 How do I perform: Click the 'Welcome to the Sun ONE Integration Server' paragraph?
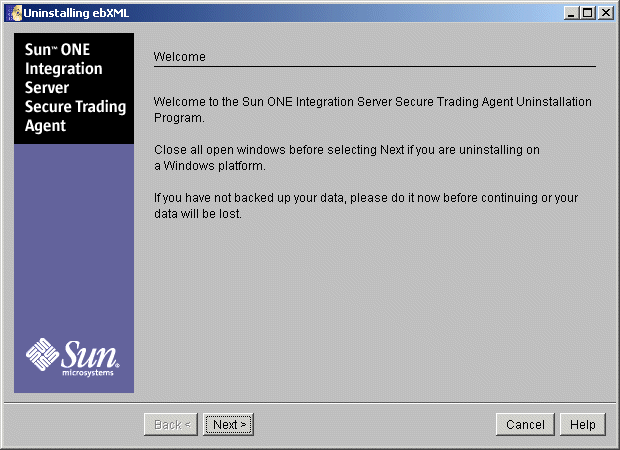[372, 110]
